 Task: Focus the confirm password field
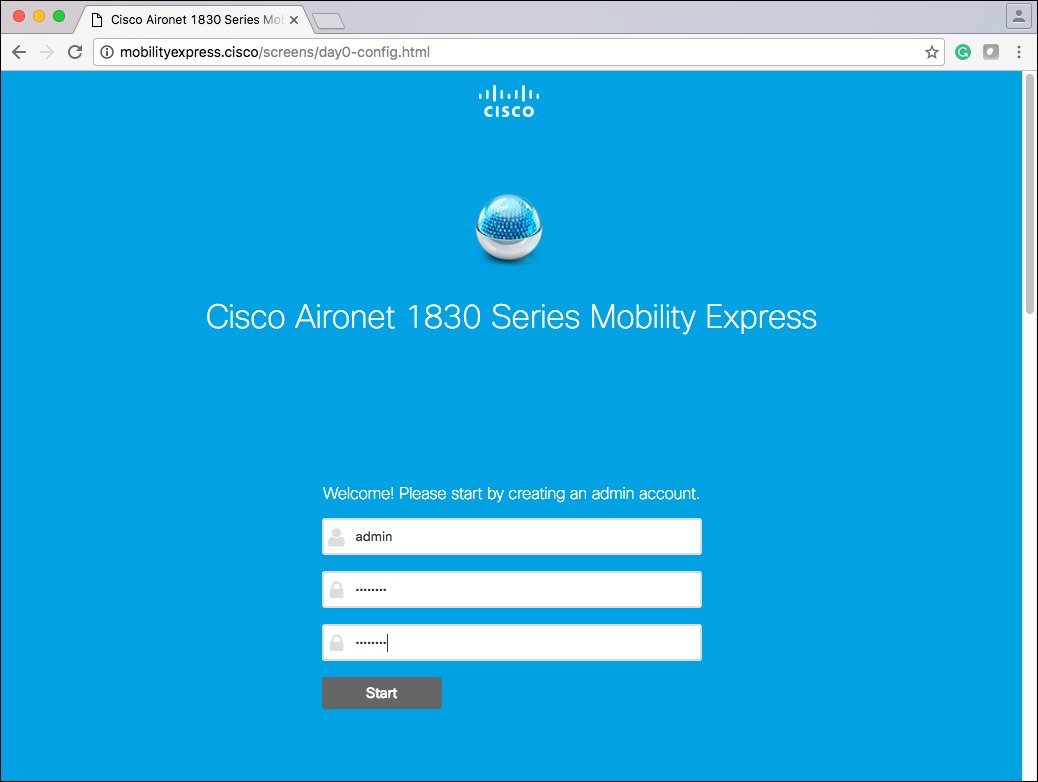512,643
